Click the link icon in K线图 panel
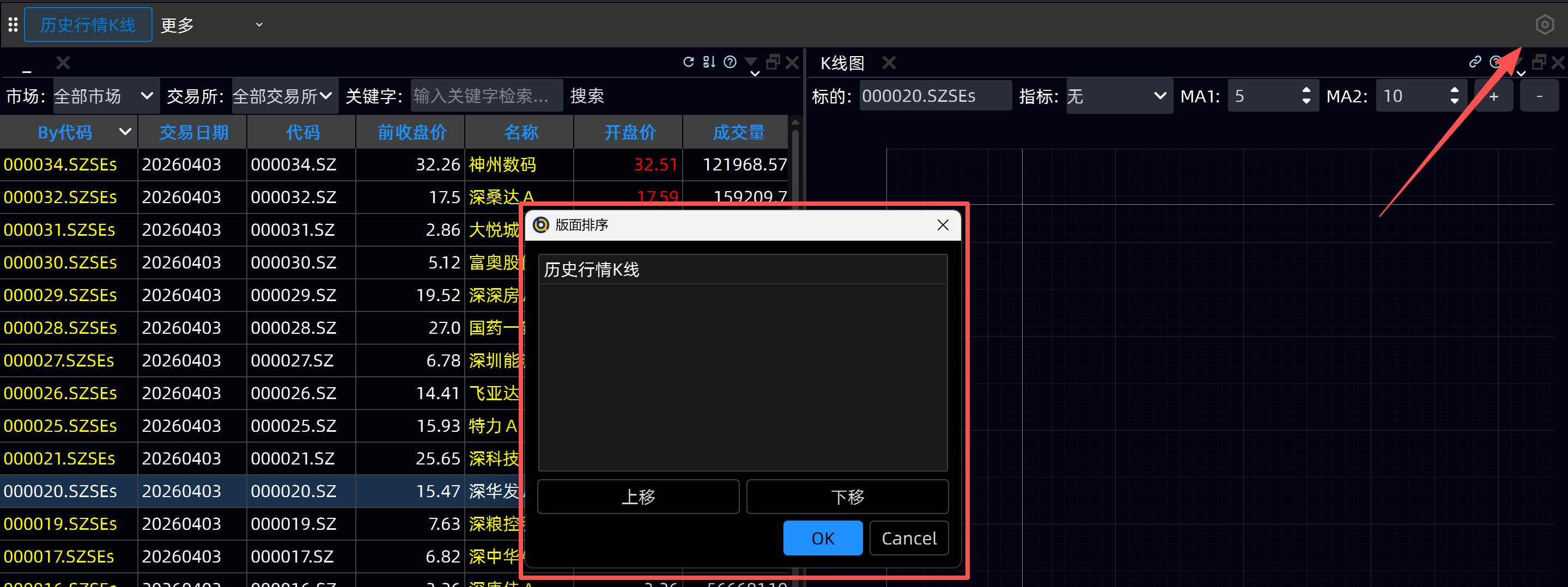The height and width of the screenshot is (587, 1568). (1475, 62)
